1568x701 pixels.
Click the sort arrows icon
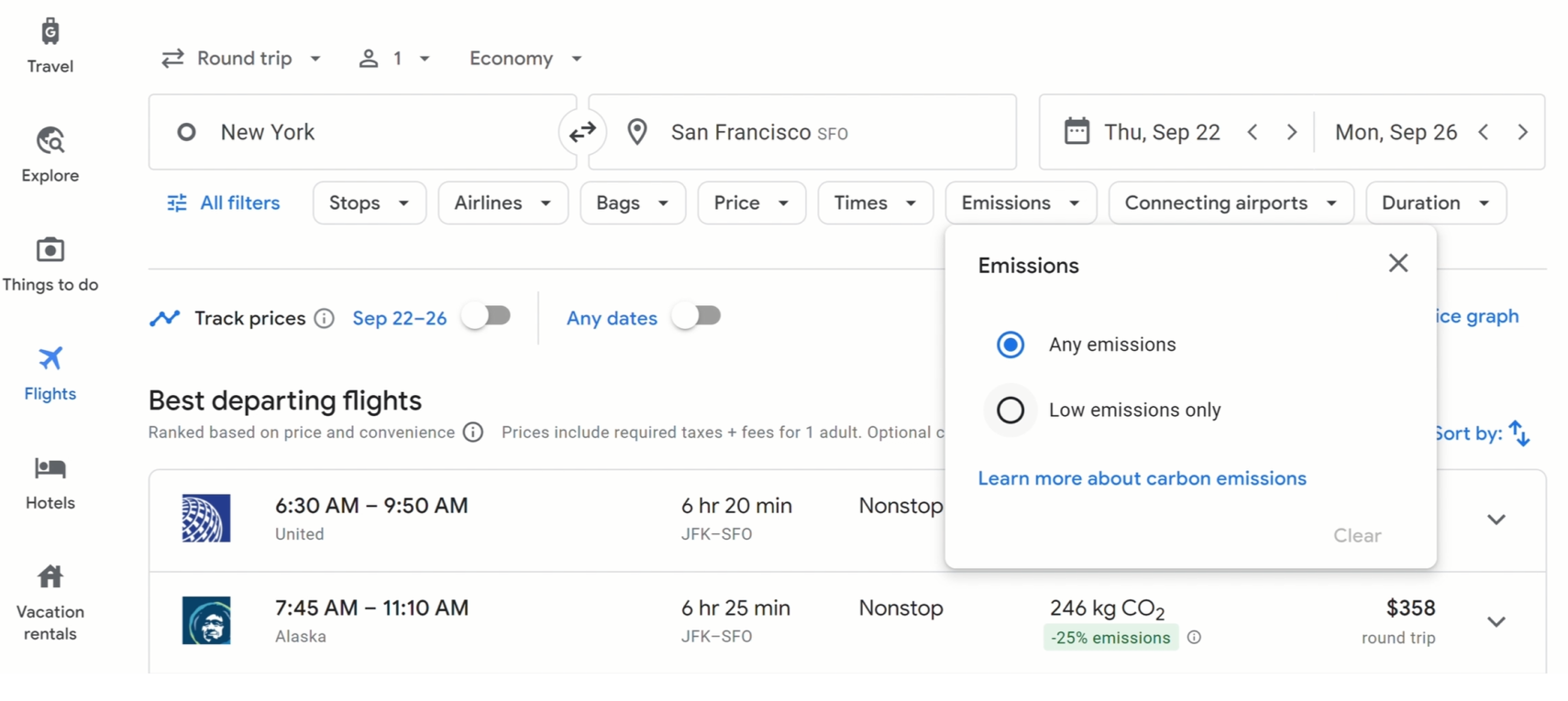[x=1519, y=433]
